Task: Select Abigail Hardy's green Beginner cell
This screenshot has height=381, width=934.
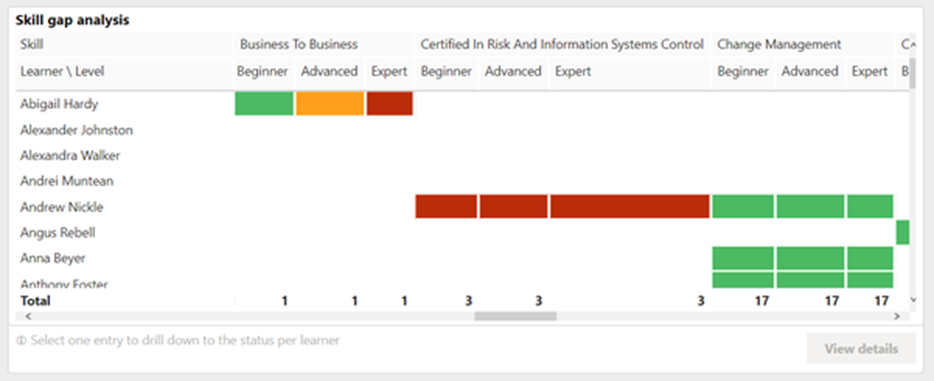Action: pyautogui.click(x=264, y=104)
